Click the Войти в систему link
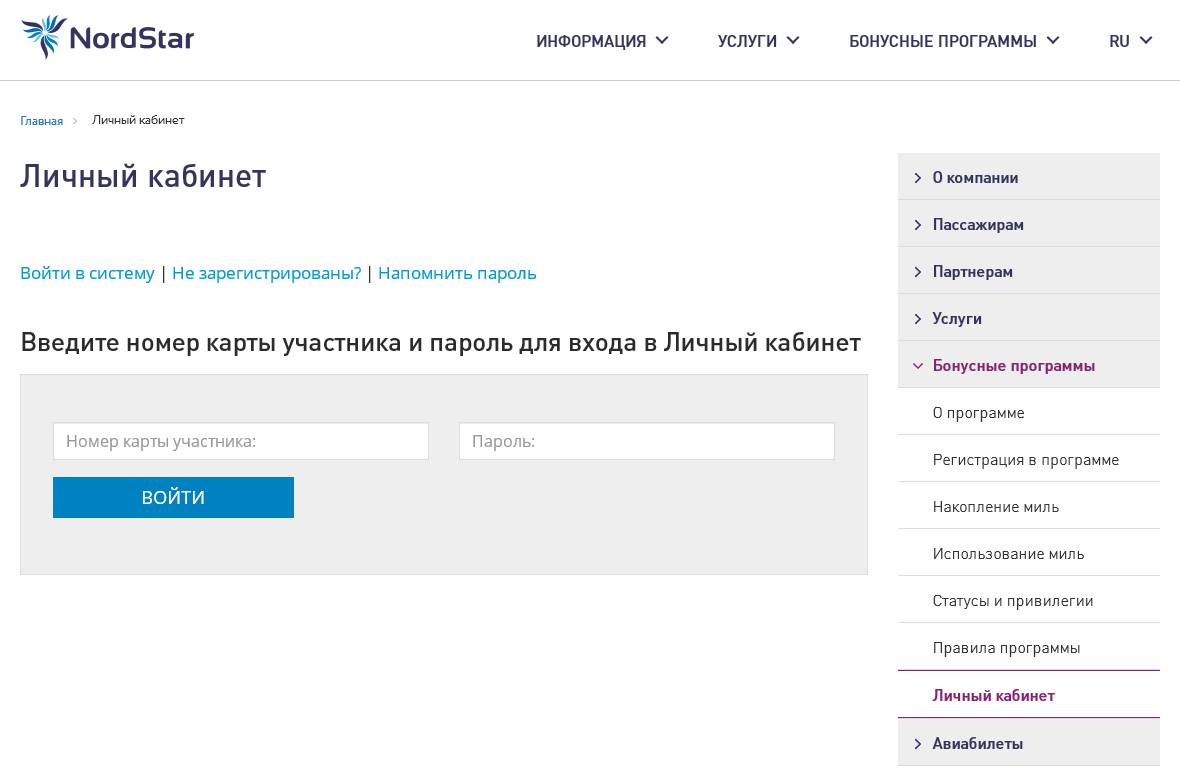 coord(87,273)
